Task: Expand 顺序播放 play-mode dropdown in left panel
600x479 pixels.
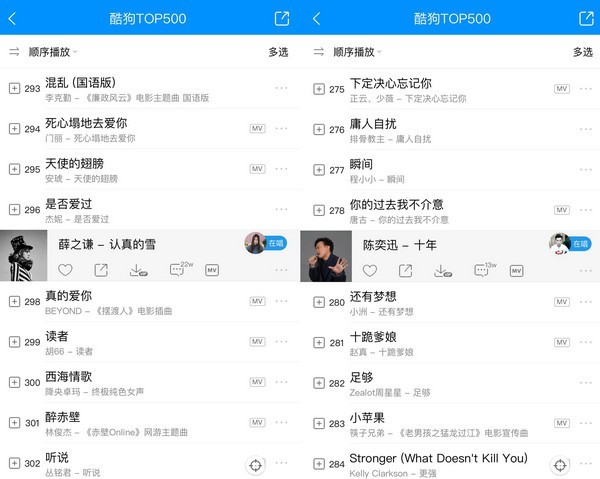Action: point(53,52)
